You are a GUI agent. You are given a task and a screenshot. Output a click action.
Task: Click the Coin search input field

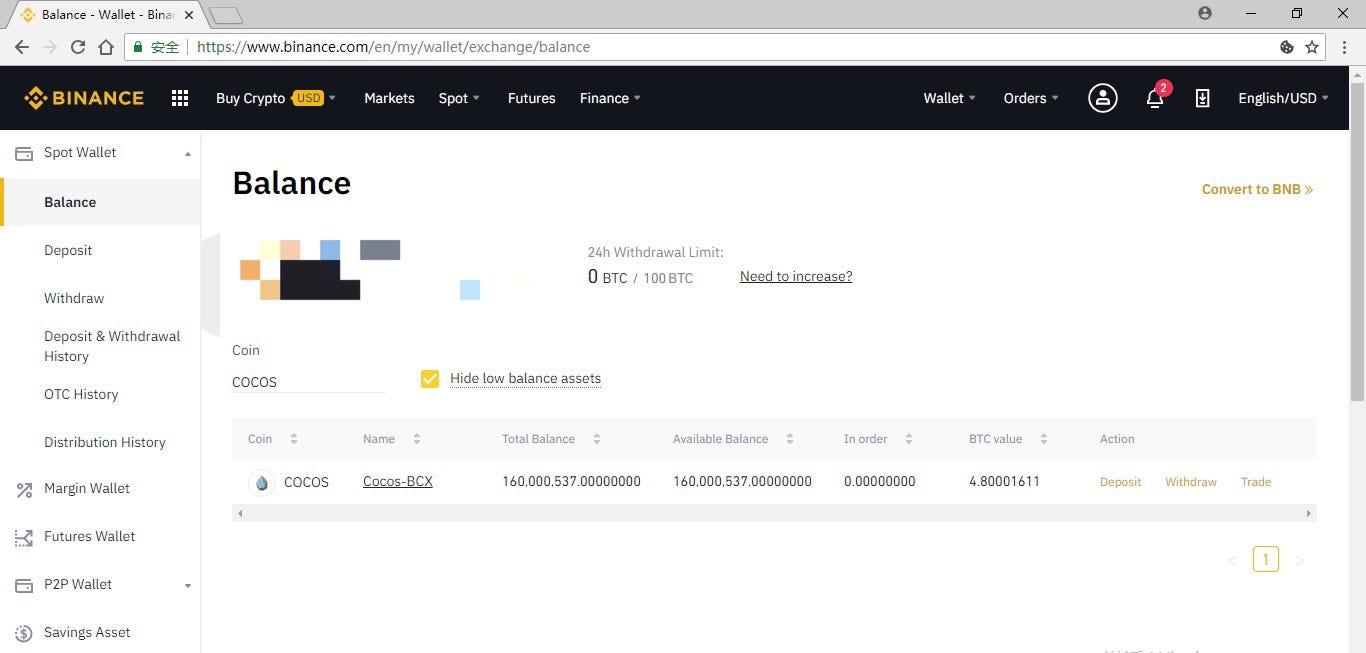click(x=309, y=382)
